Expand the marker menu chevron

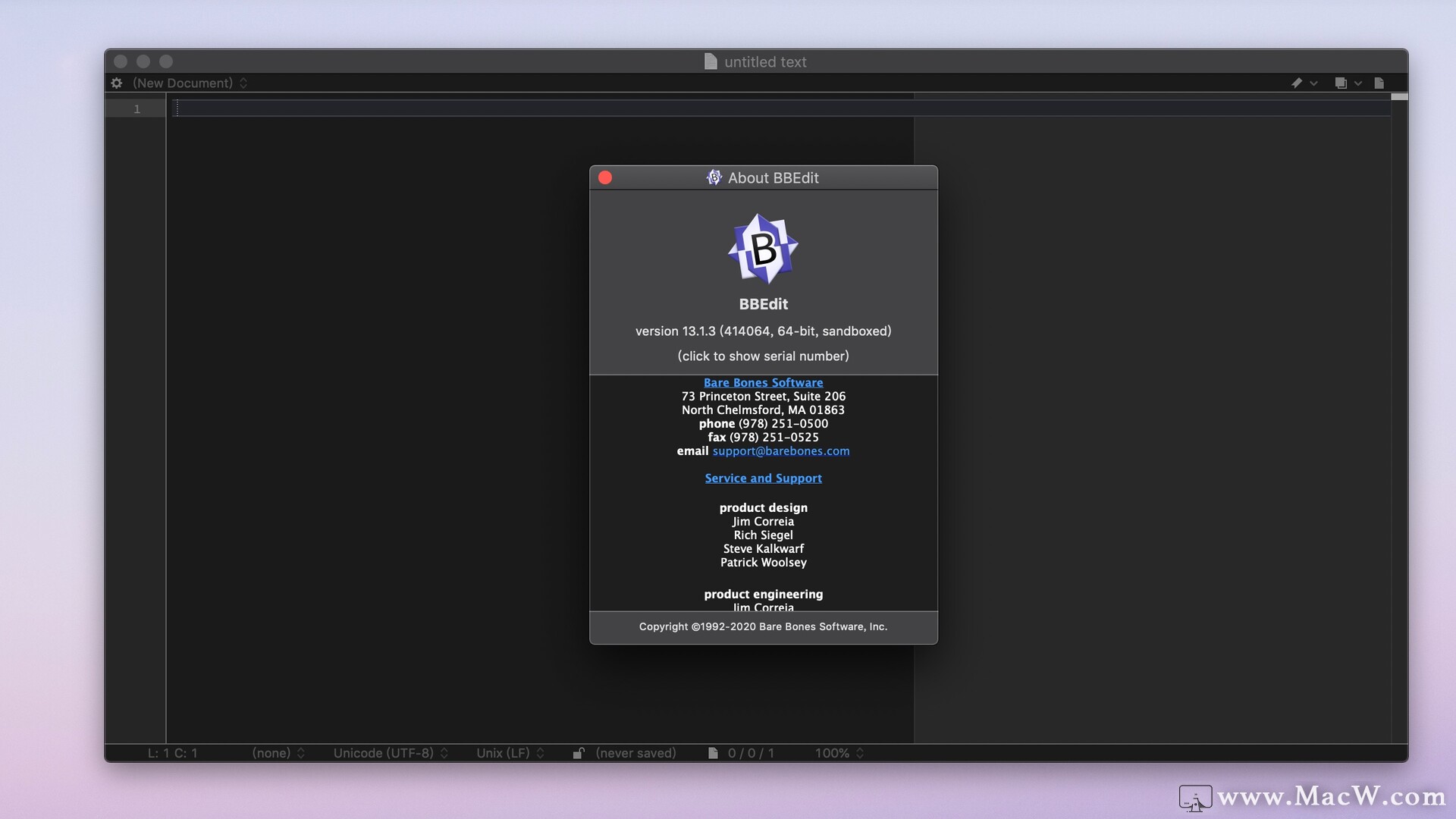coord(1313,83)
